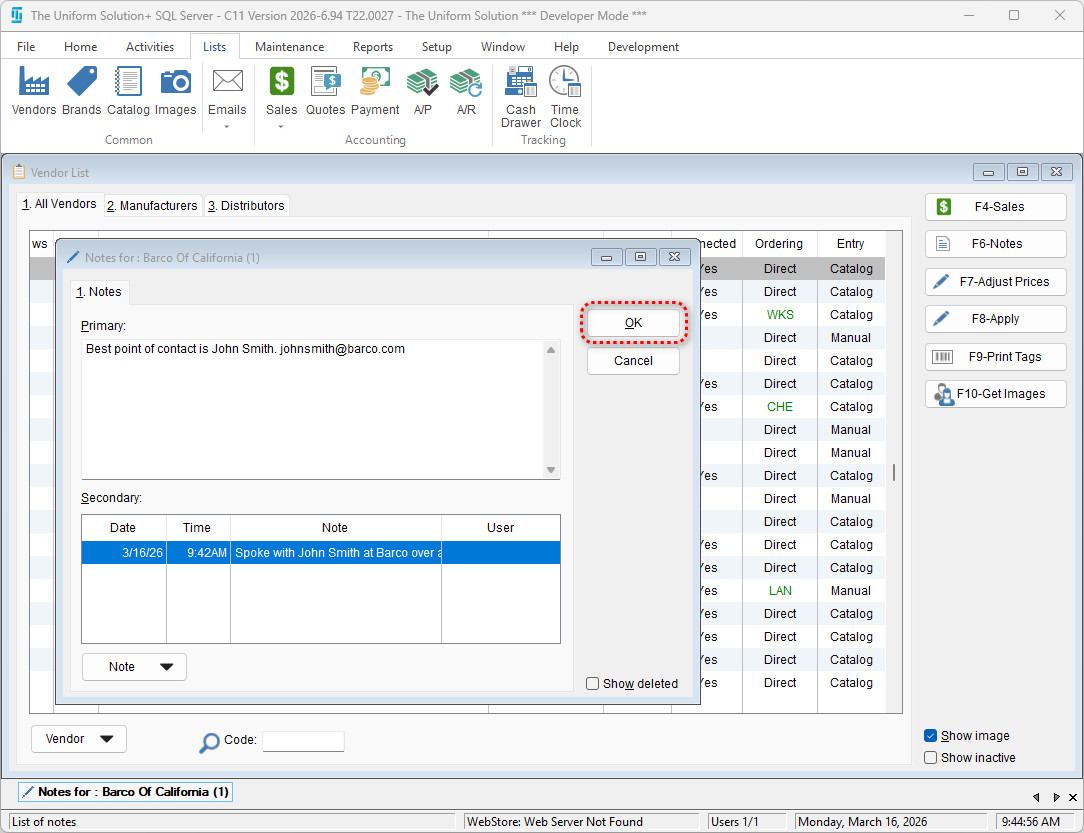Open the Maintenance menu tab
1084x833 pixels.
click(x=289, y=47)
